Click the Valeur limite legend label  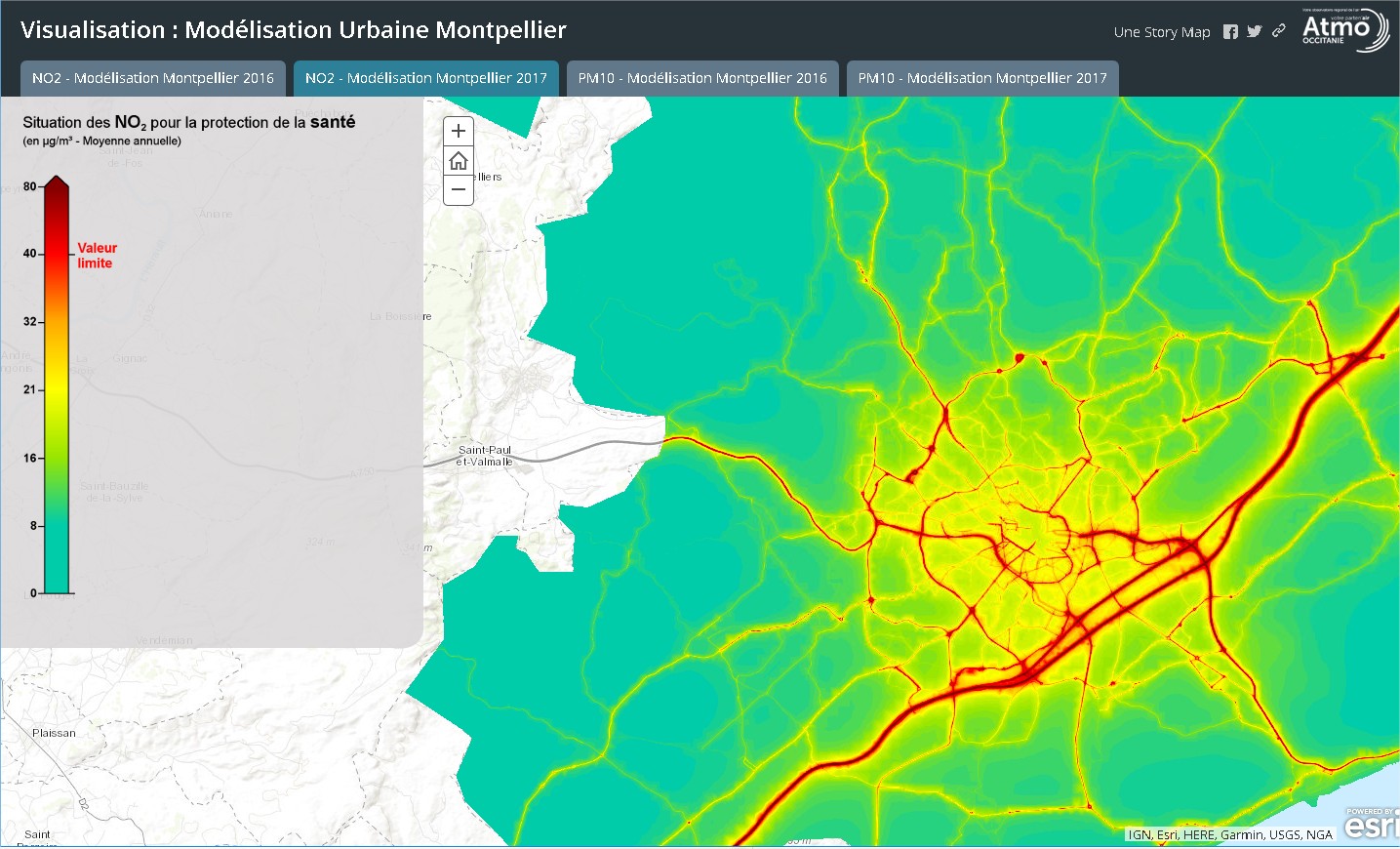click(x=97, y=256)
